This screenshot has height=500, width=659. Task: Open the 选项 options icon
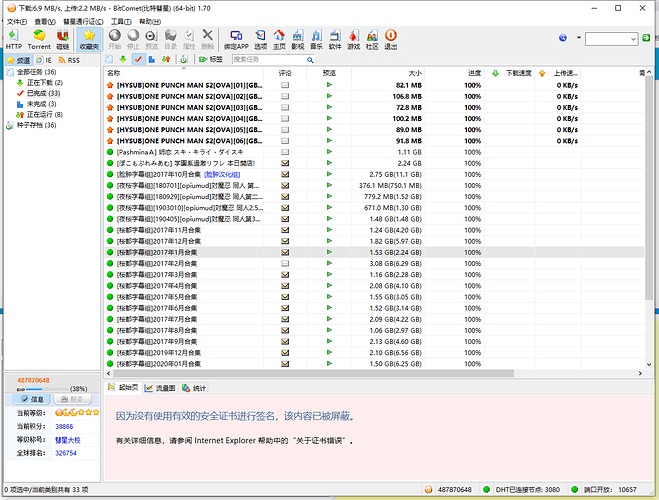[261, 39]
